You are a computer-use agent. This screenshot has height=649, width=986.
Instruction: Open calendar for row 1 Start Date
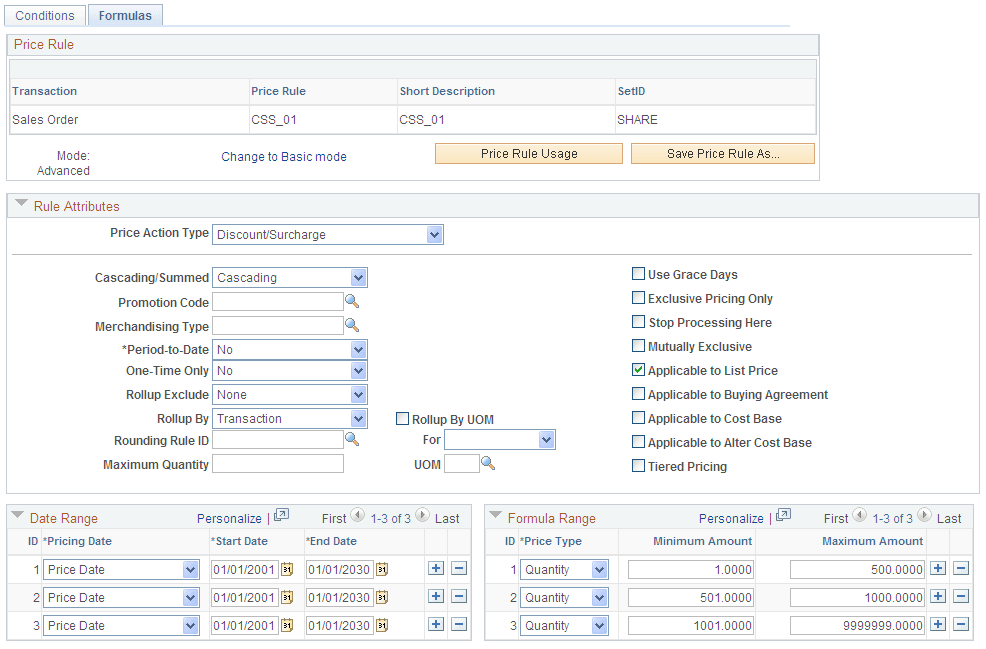click(x=287, y=569)
